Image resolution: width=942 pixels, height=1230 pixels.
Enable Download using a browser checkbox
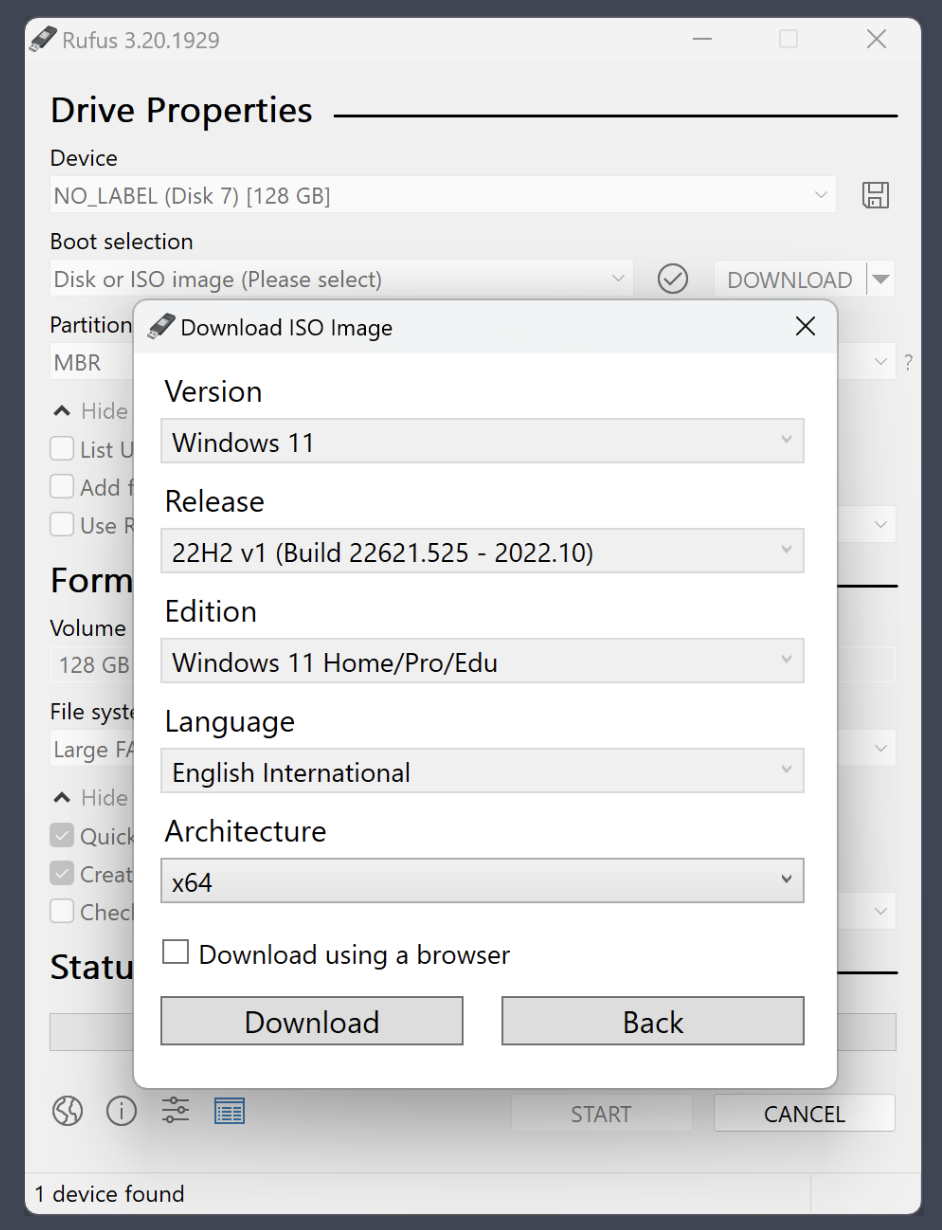tap(176, 953)
